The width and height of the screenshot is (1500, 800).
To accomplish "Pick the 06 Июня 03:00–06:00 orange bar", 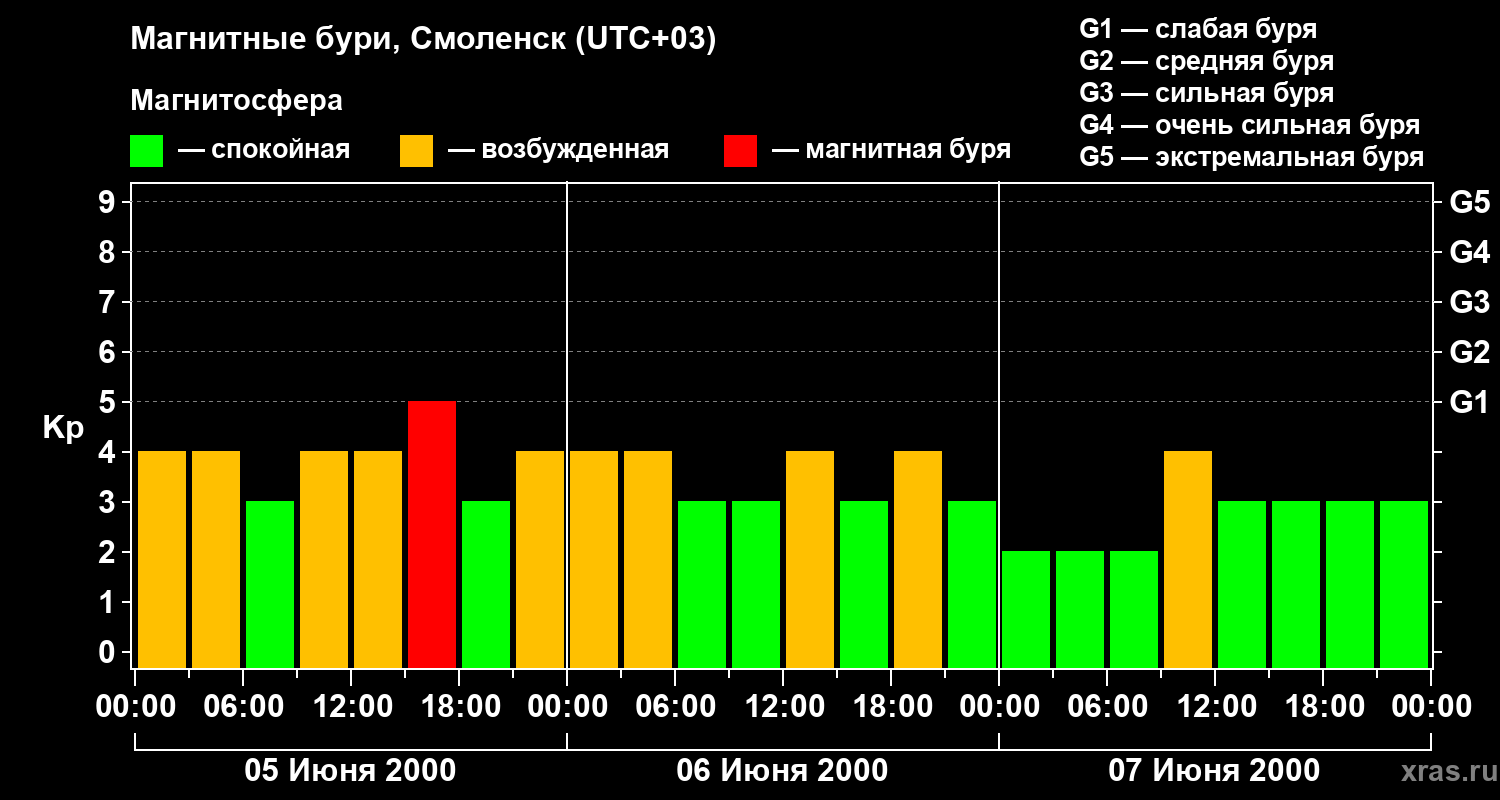I will pyautogui.click(x=648, y=559).
